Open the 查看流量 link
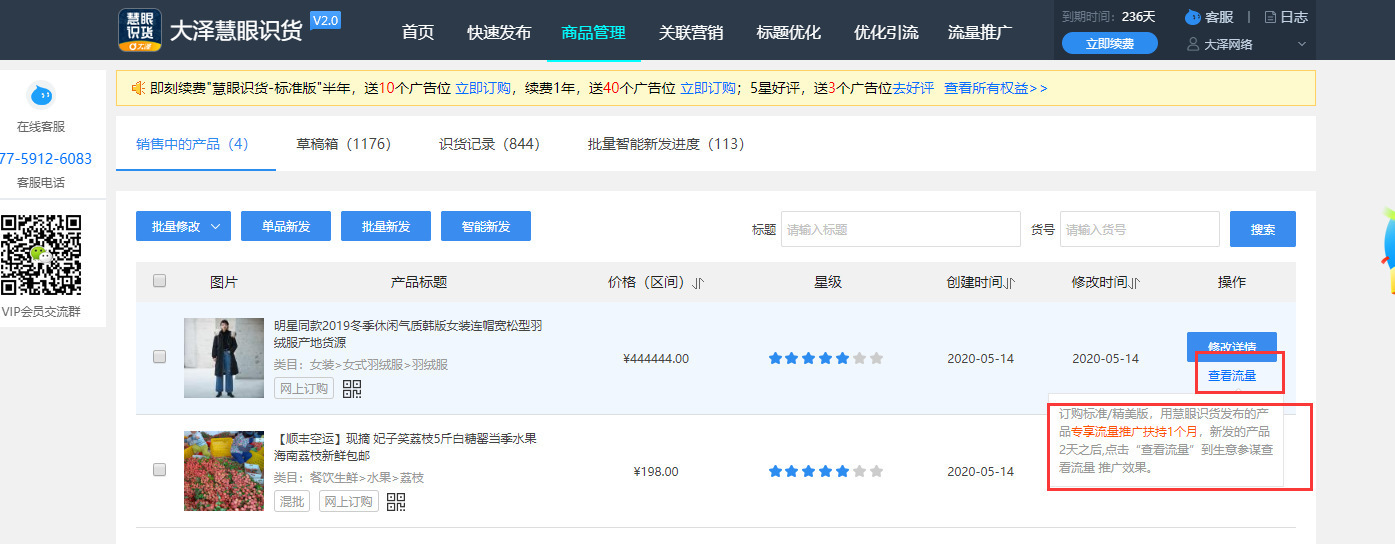 (x=1231, y=376)
